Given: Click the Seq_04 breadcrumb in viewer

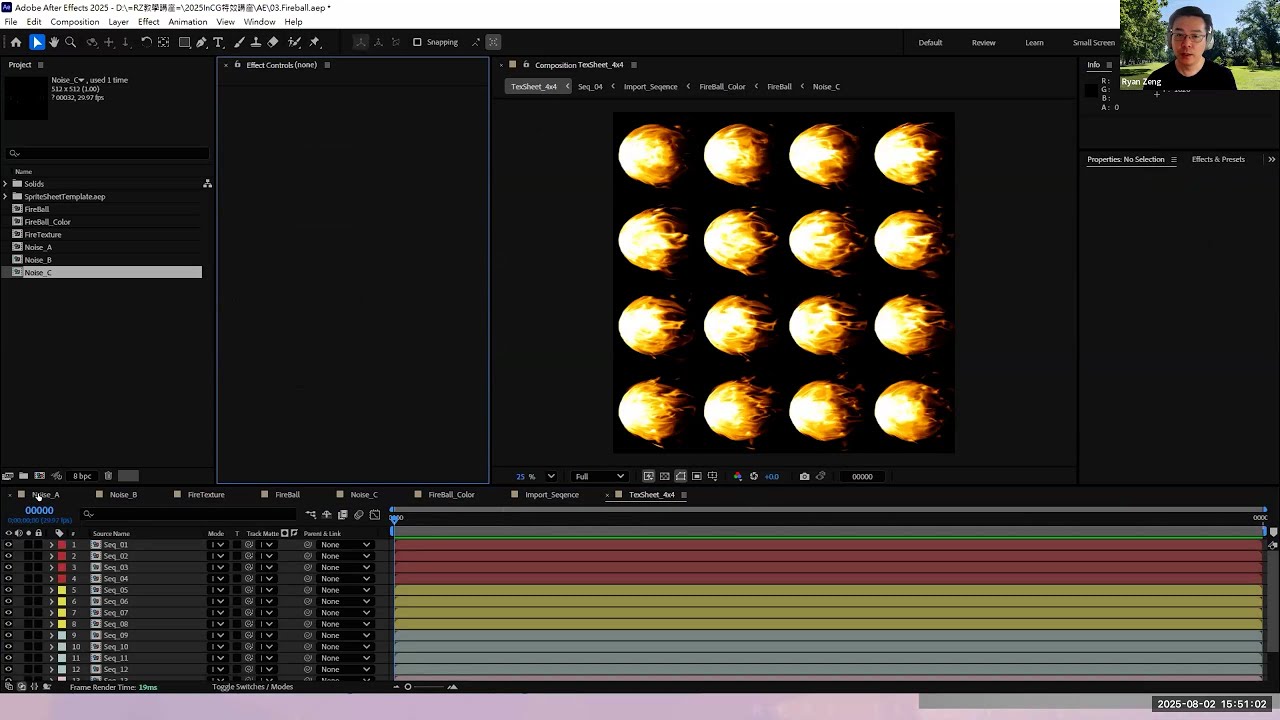Looking at the screenshot, I should 590,86.
